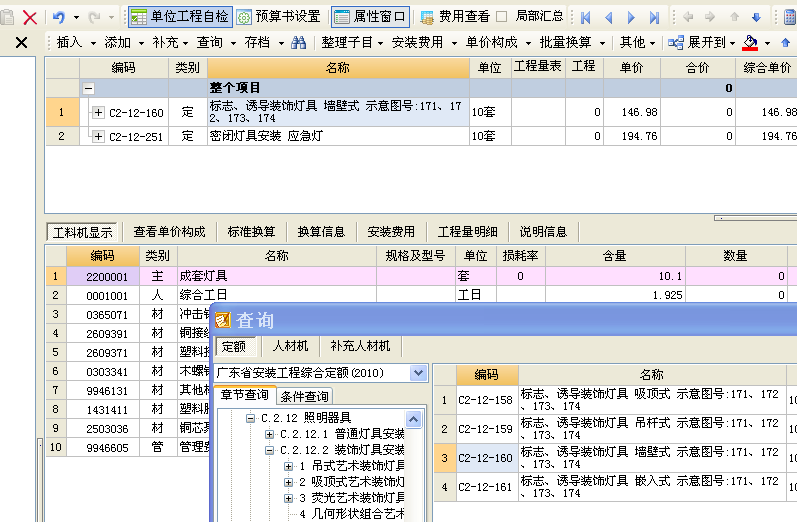The image size is (797, 522).
Task: Collapse C.2.12.2 装饰灯具安装 node
Action: point(269,450)
